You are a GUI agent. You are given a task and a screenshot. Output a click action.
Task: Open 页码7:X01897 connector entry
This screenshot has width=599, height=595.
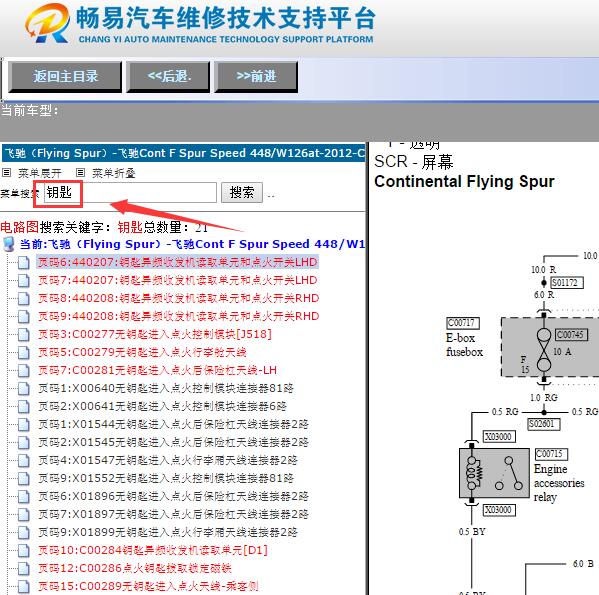pos(173,514)
